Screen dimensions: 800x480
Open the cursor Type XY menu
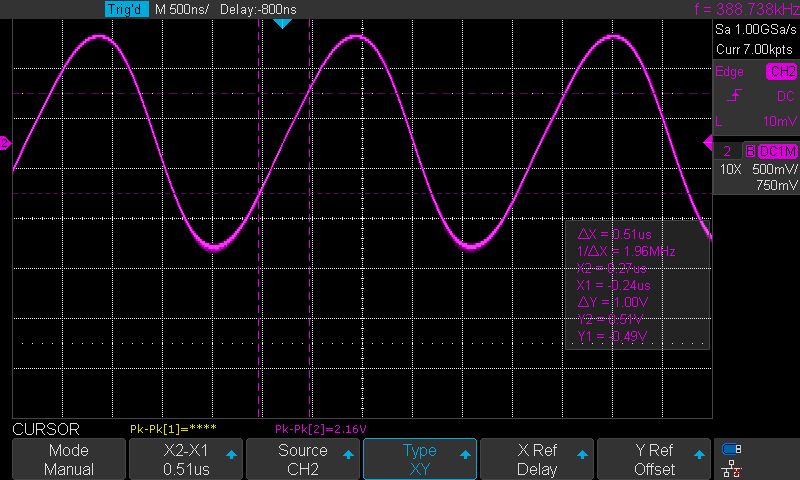419,459
